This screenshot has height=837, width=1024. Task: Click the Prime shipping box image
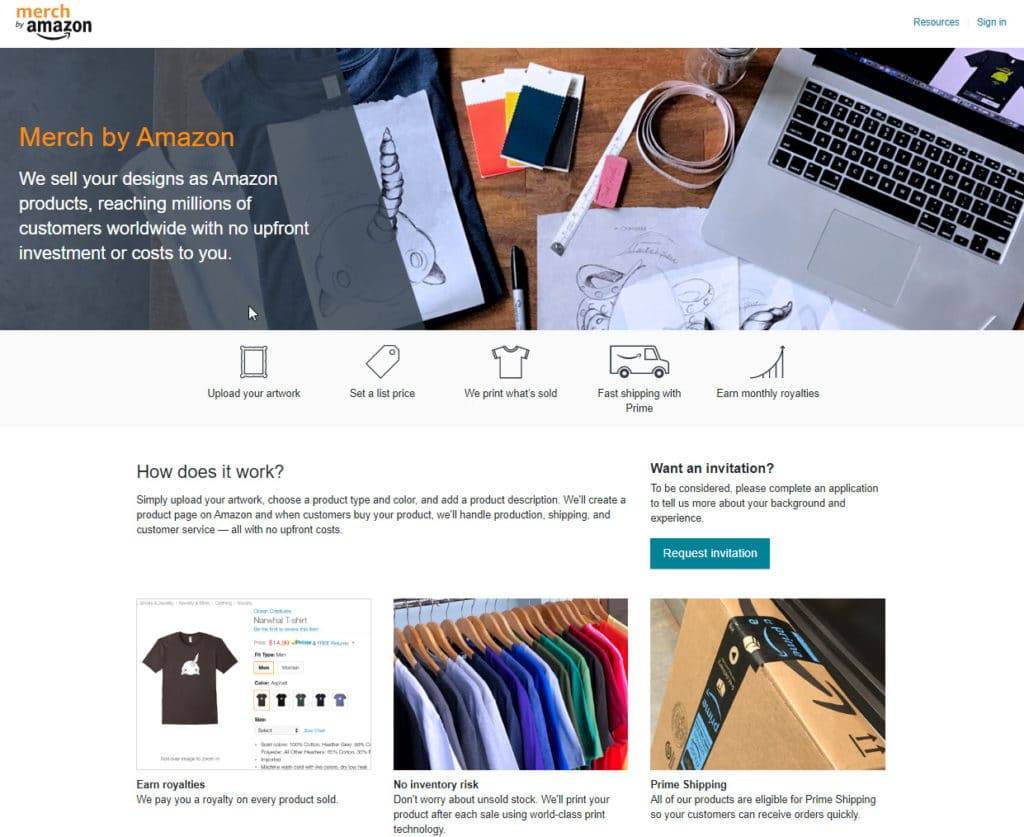[x=768, y=684]
